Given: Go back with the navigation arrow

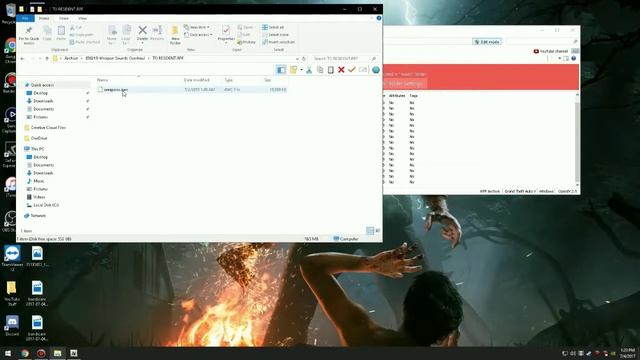Looking at the screenshot, I should (22, 59).
